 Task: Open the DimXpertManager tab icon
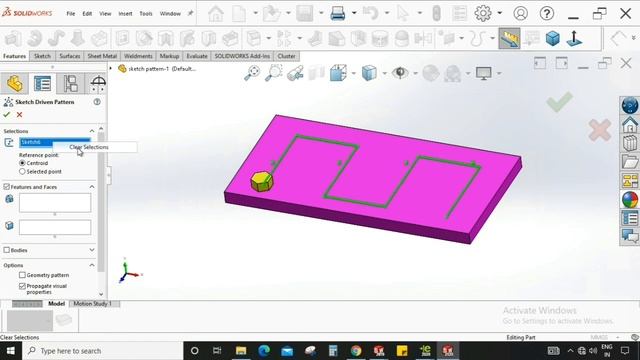click(98, 83)
